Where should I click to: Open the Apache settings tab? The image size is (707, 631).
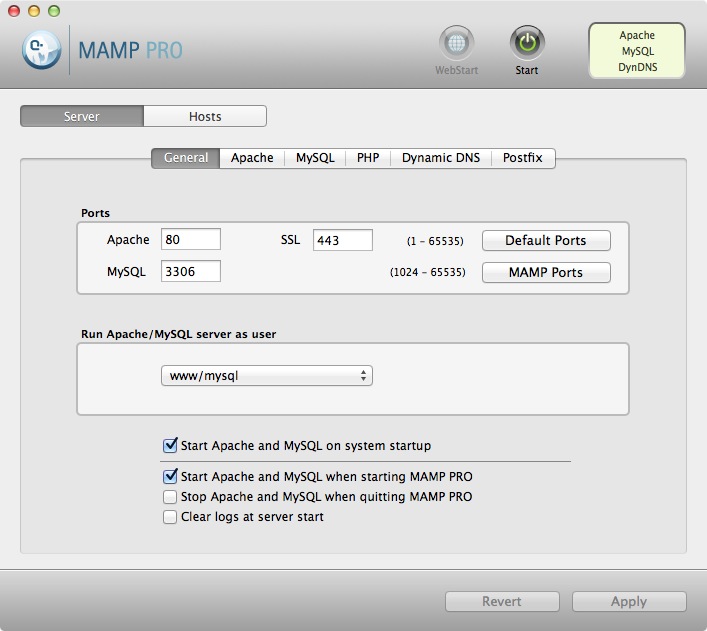(252, 158)
